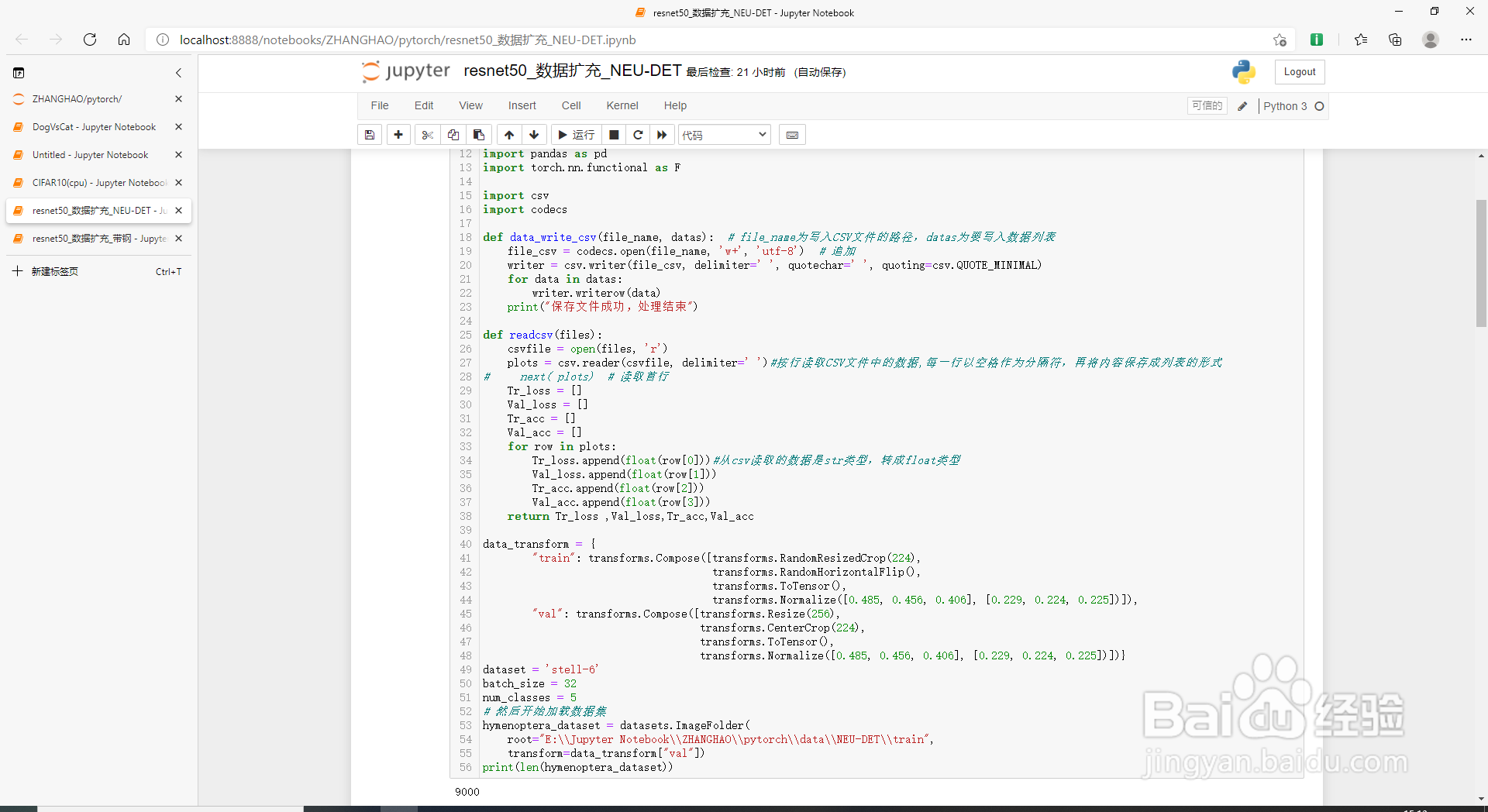Viewport: 1488px width, 812px height.
Task: Go to browser home page
Action: coord(124,40)
